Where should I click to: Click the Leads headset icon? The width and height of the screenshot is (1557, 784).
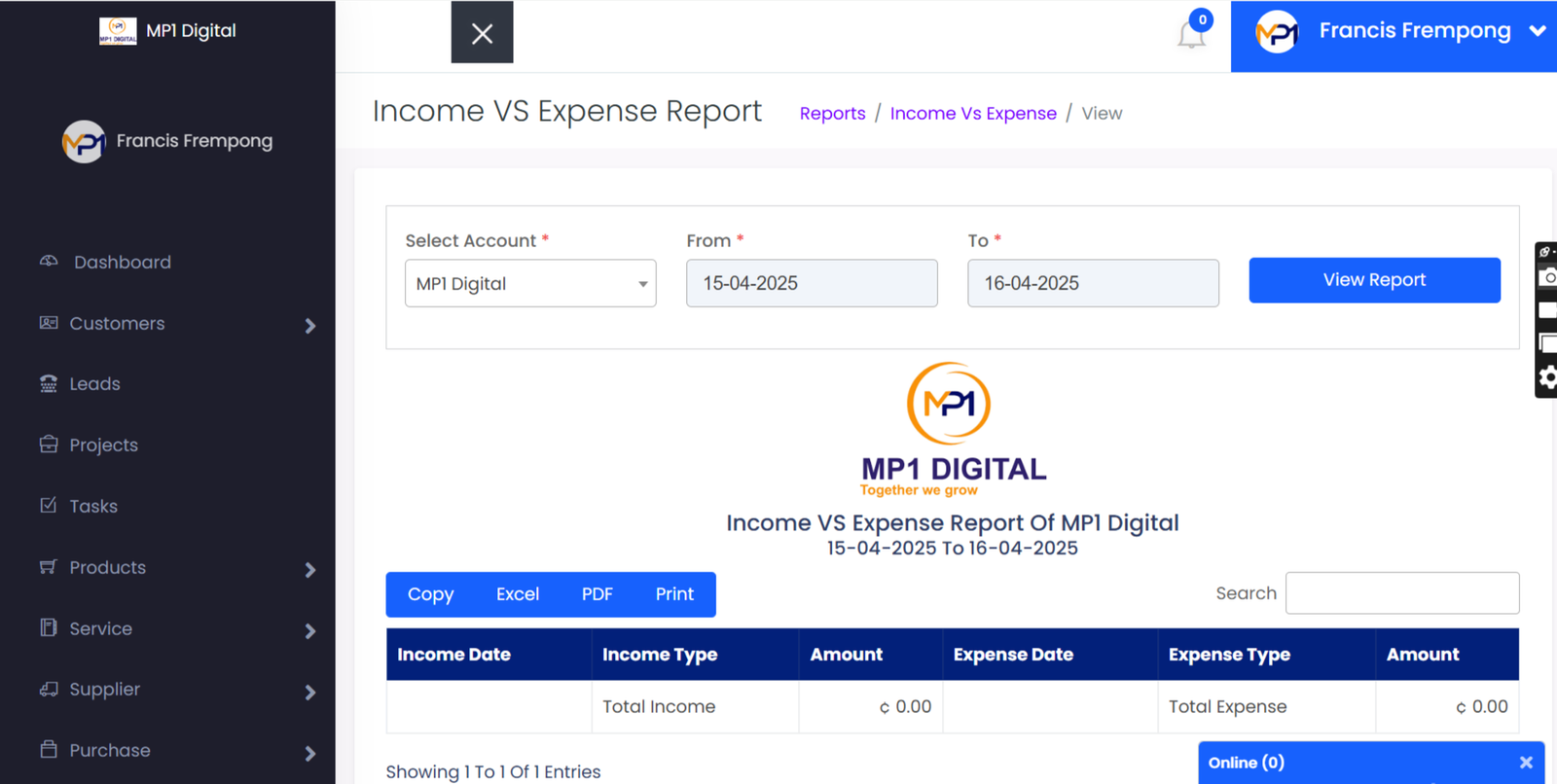[x=49, y=383]
